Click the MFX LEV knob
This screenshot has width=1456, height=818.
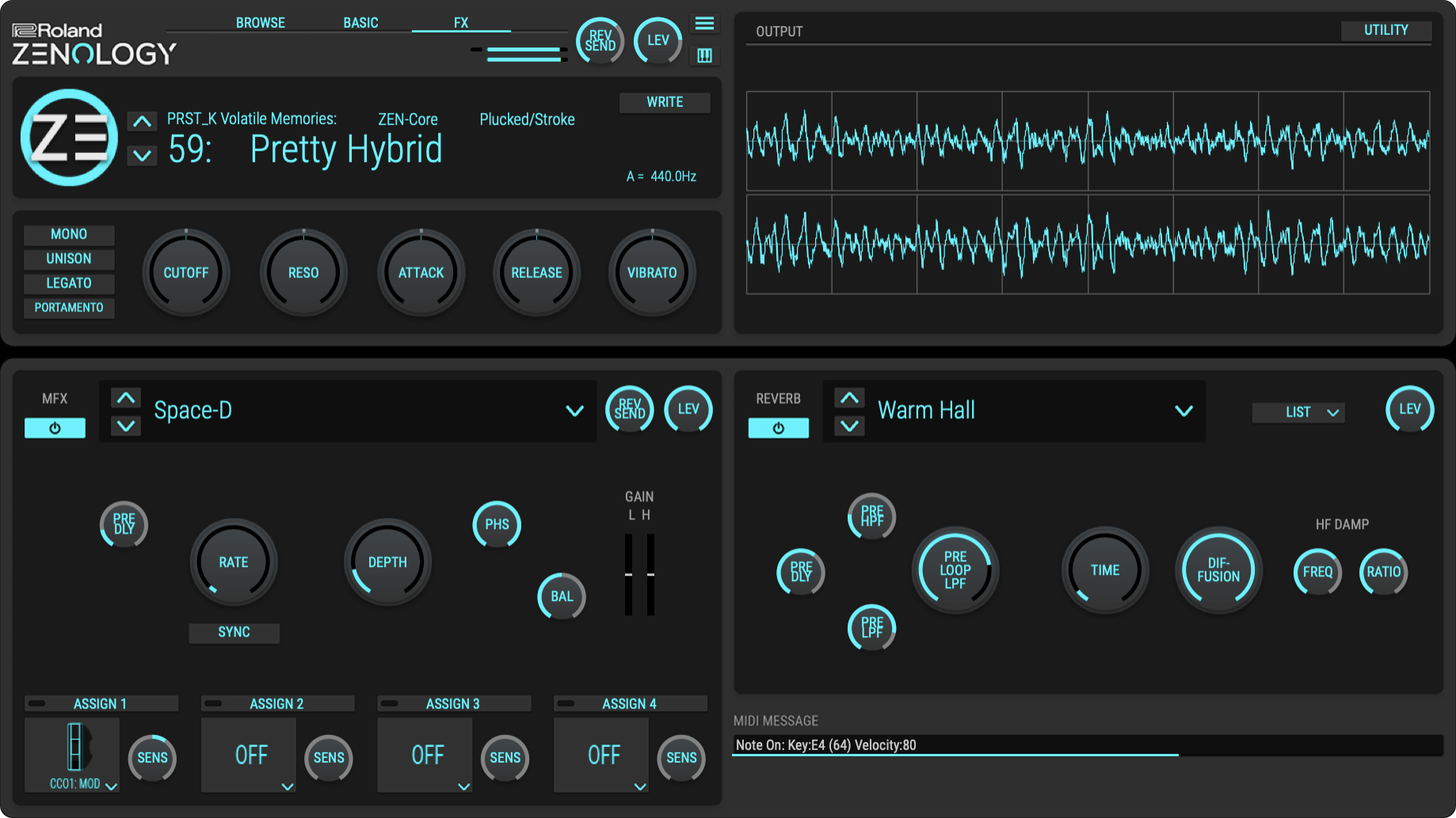688,409
